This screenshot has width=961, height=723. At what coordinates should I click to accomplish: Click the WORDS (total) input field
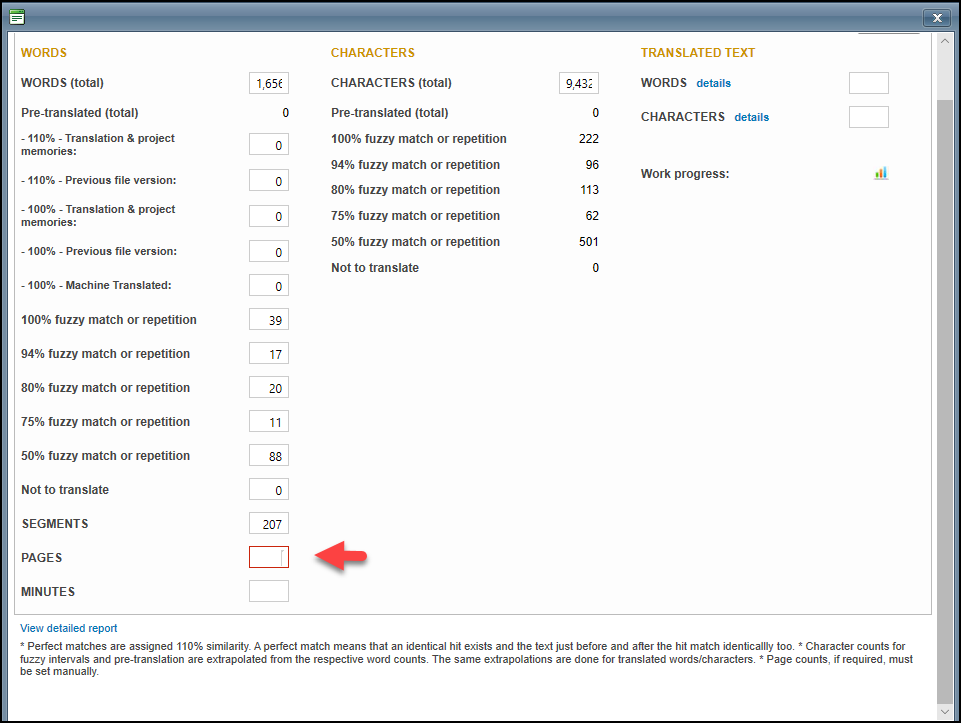tap(269, 84)
